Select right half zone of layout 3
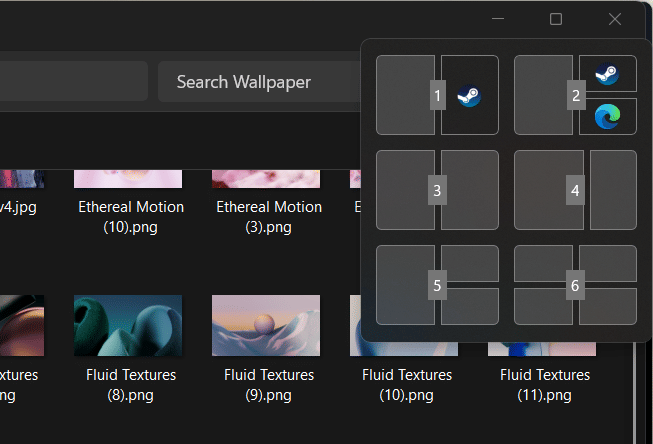Image resolution: width=653 pixels, height=444 pixels. (x=470, y=190)
